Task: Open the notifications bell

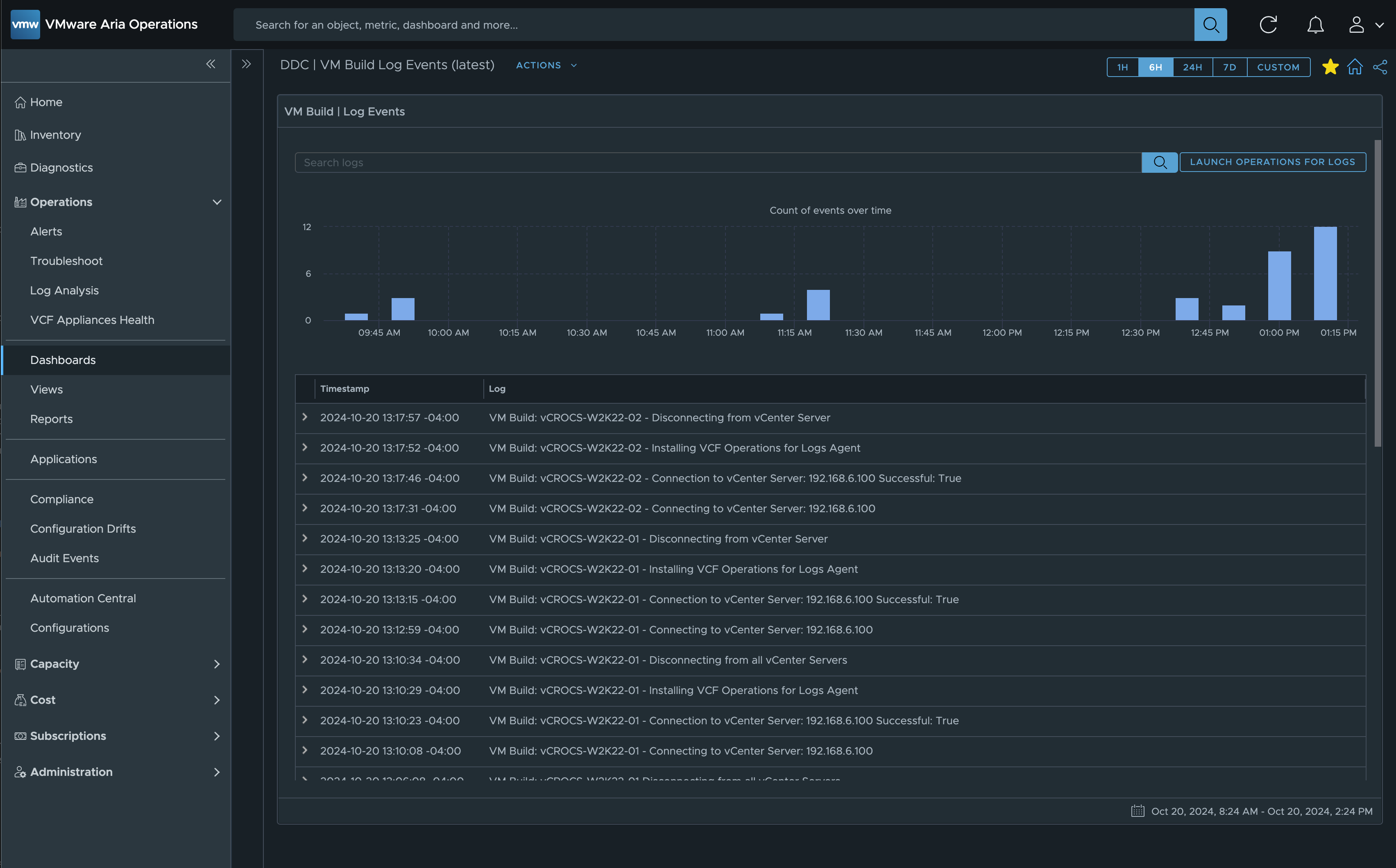Action: coord(1315,25)
